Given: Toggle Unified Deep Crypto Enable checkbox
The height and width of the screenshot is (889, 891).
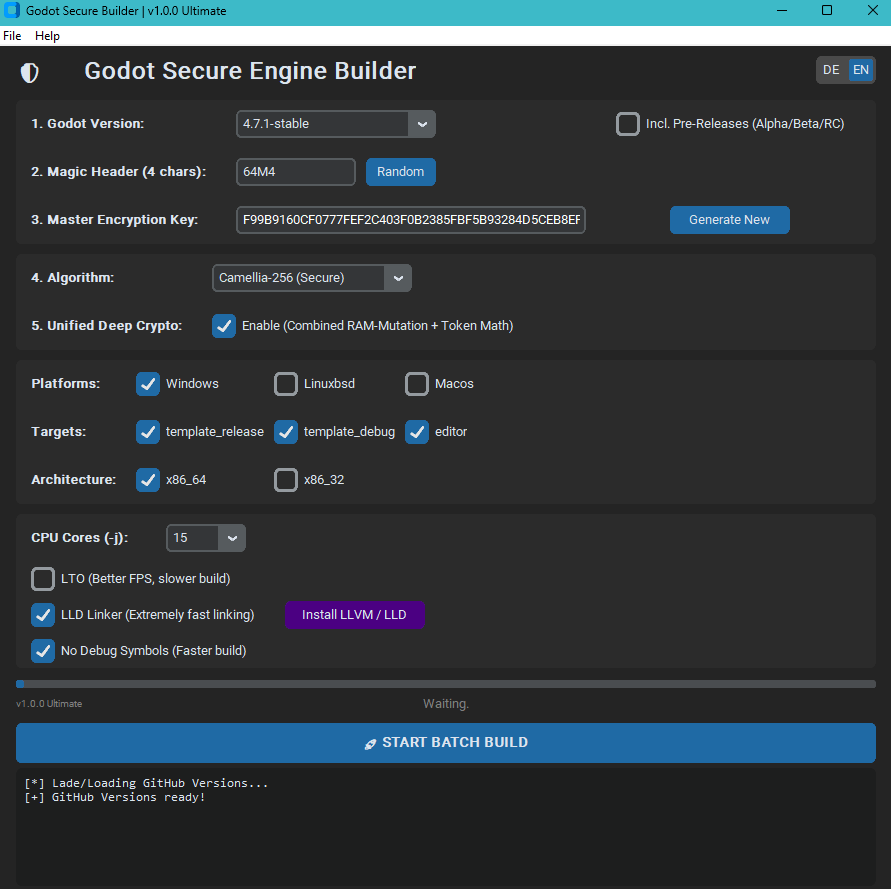Looking at the screenshot, I should [224, 326].
